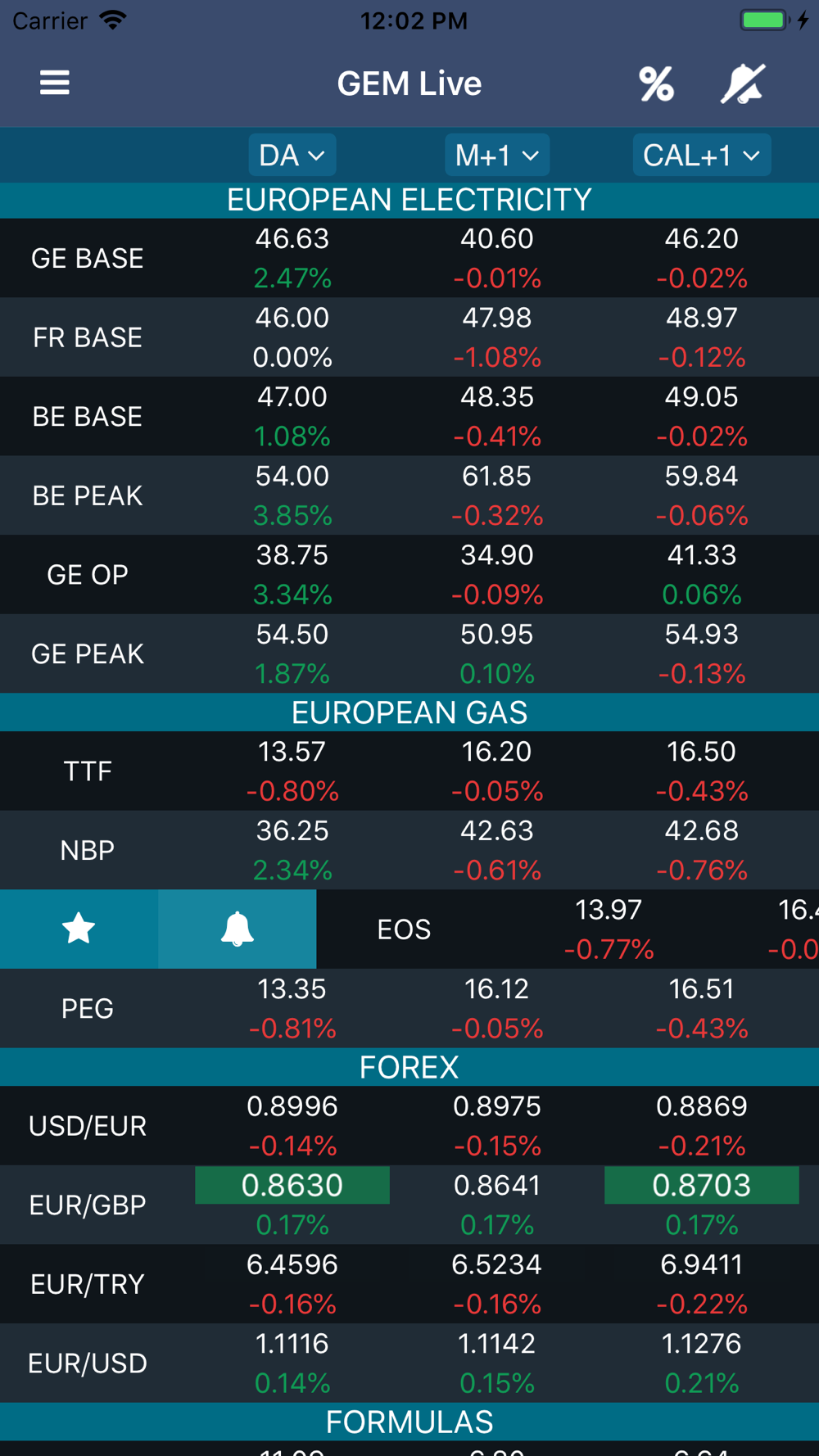Tap highlighted EUR/GBP 0.8630 price cell
Image resolution: width=819 pixels, height=1456 pixels.
(292, 1185)
